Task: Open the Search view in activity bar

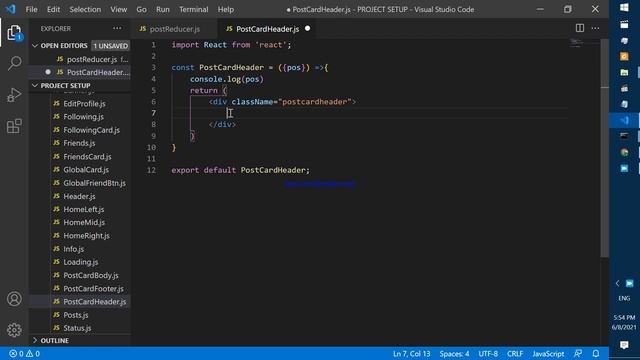Action: click(14, 63)
